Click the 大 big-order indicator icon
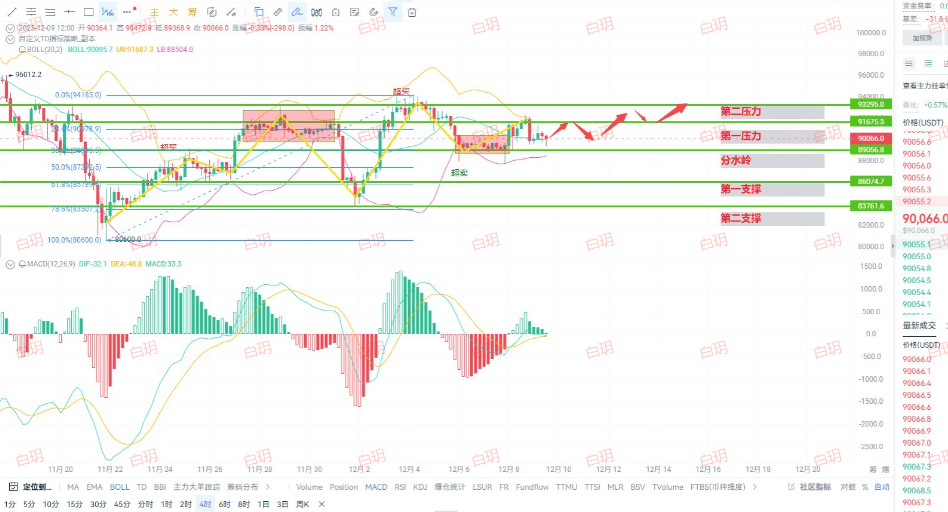 coord(174,12)
